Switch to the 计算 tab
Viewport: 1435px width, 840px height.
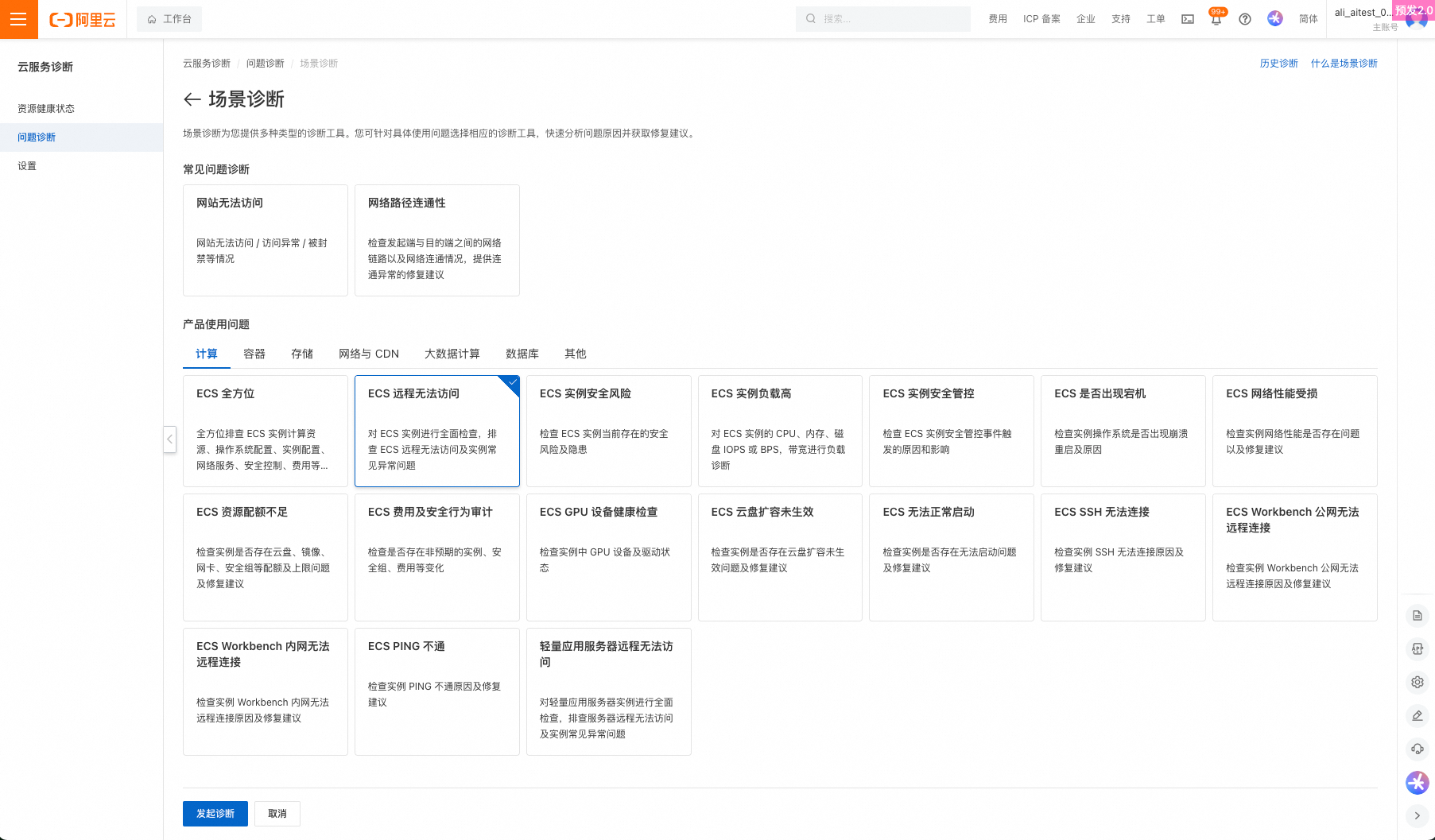click(207, 354)
